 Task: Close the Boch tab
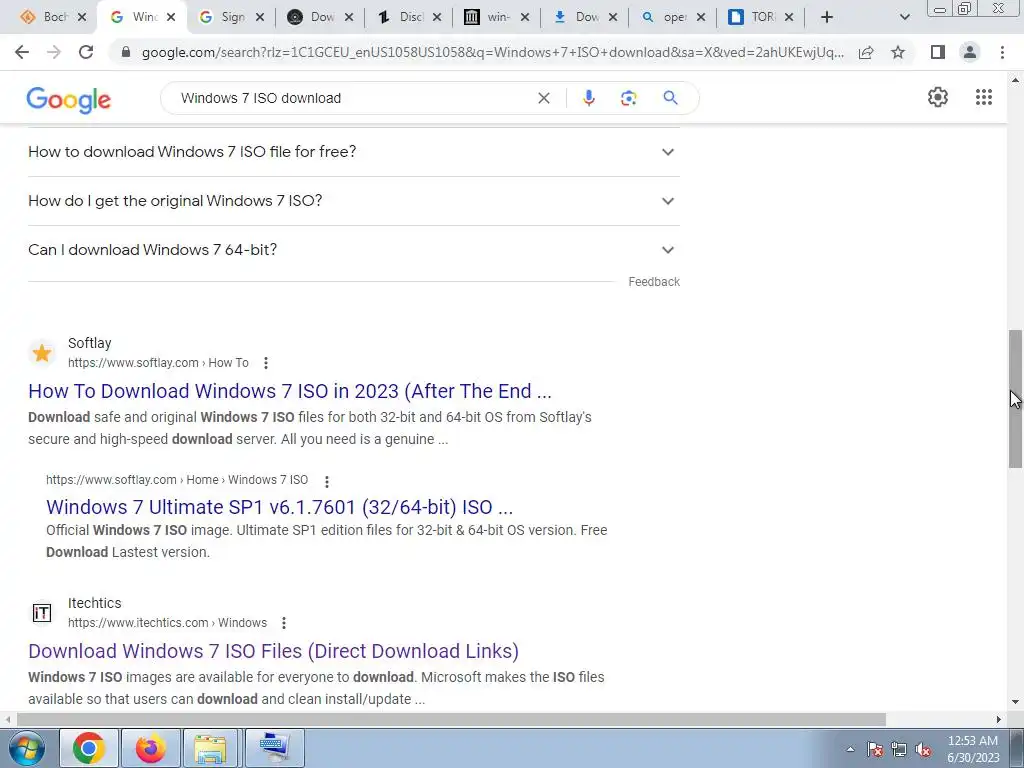(82, 17)
